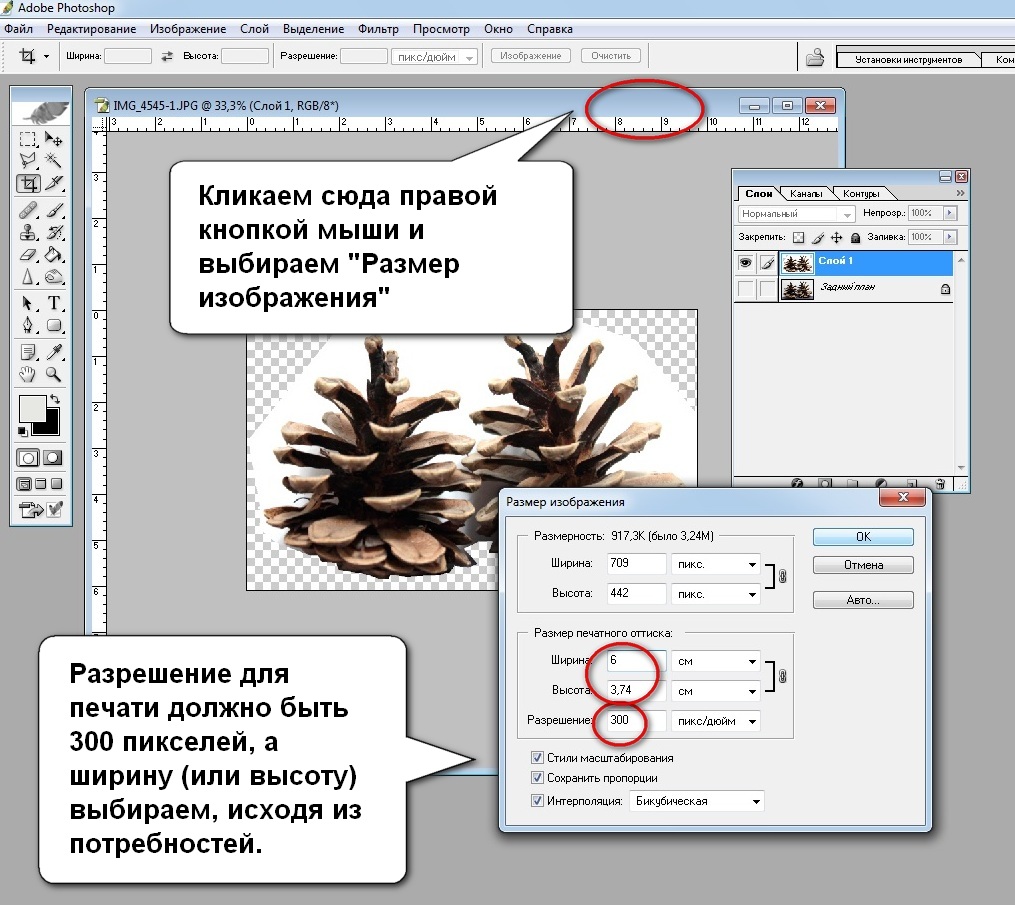Open Бикубическая interpolation dropdown
The width and height of the screenshot is (1015, 905).
click(697, 801)
